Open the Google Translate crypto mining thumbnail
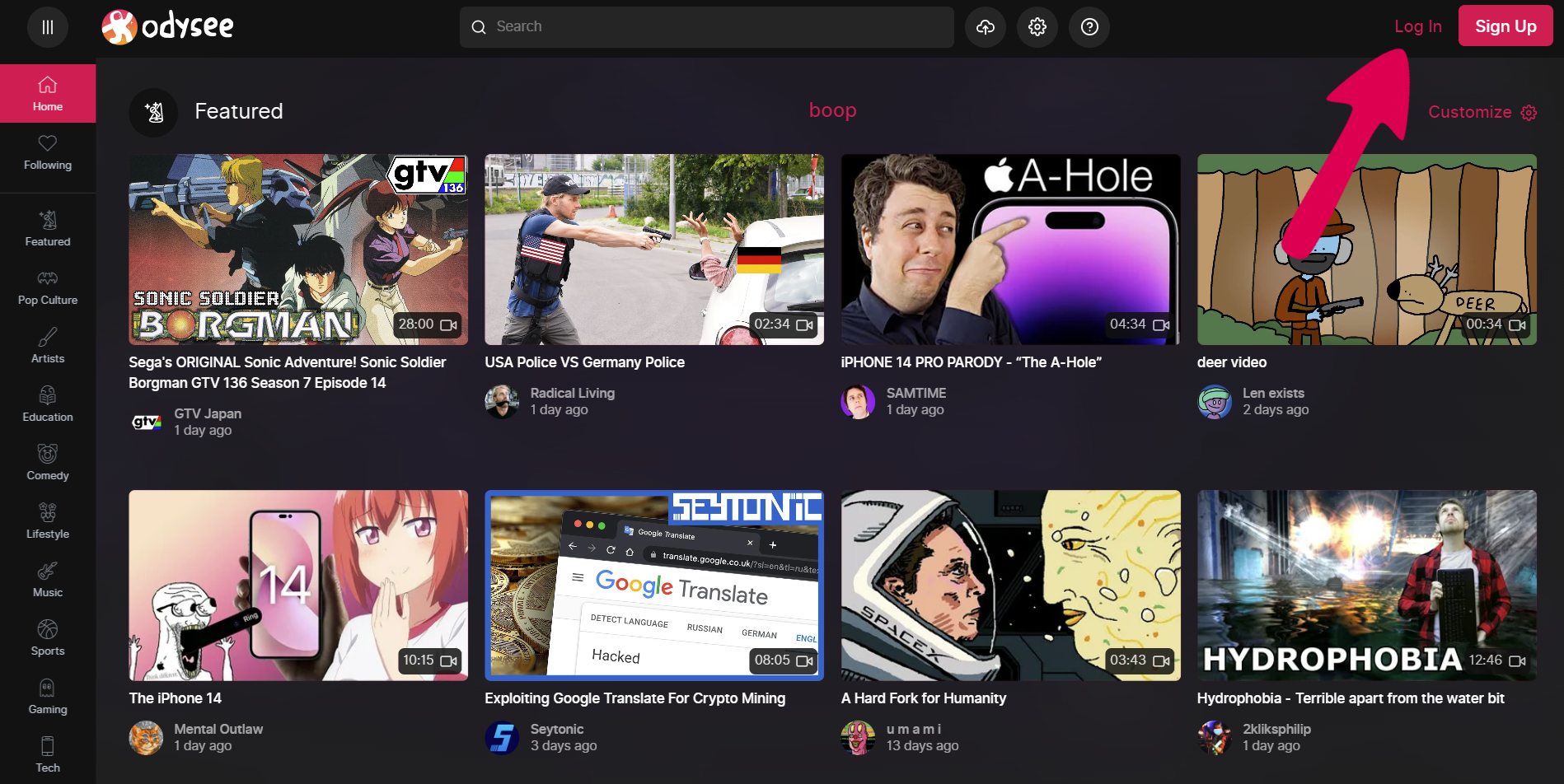 (x=654, y=586)
